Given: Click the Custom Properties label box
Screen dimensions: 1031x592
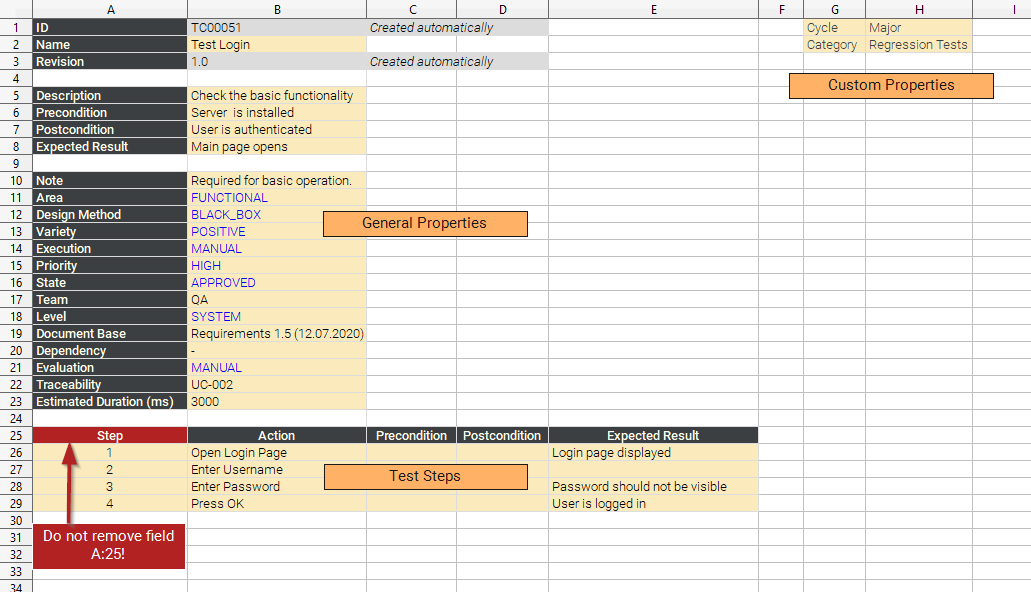Looking at the screenshot, I should coord(890,85).
